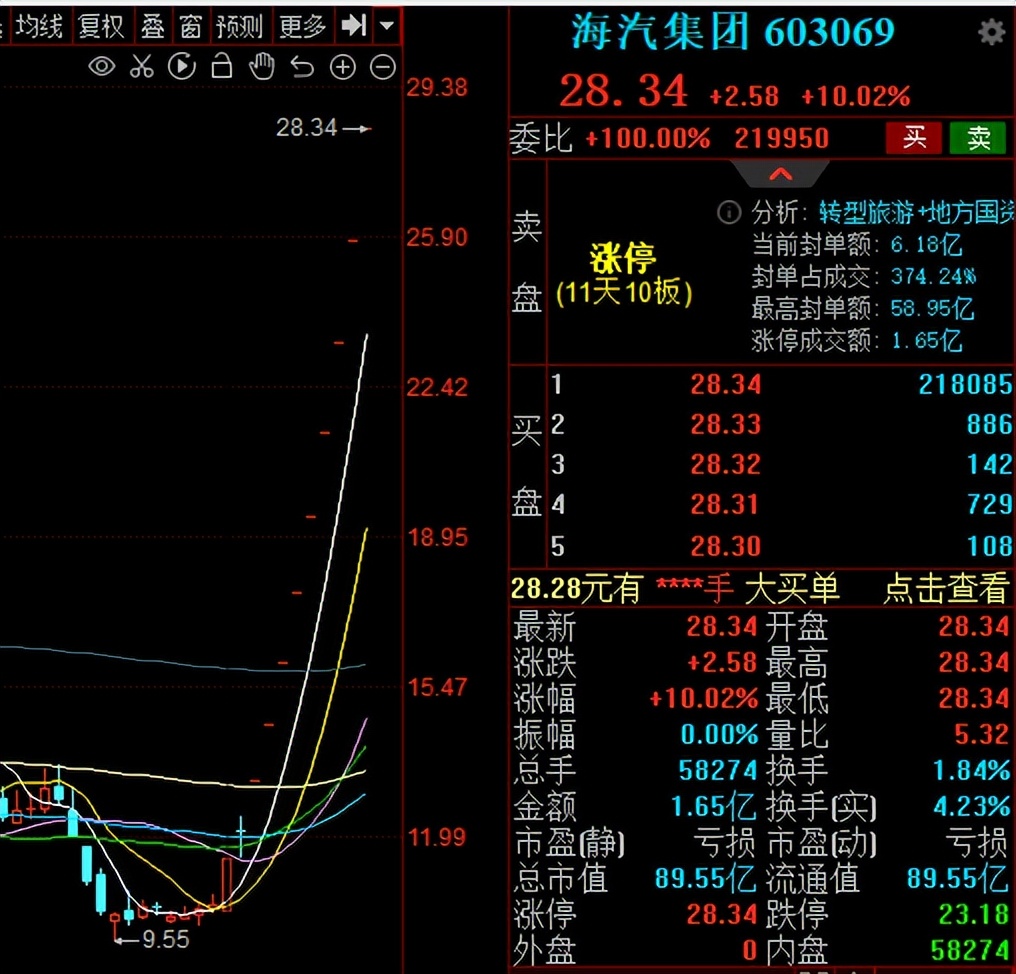Open the toolbar dropdown triangle
The width and height of the screenshot is (1016, 974).
click(x=387, y=26)
